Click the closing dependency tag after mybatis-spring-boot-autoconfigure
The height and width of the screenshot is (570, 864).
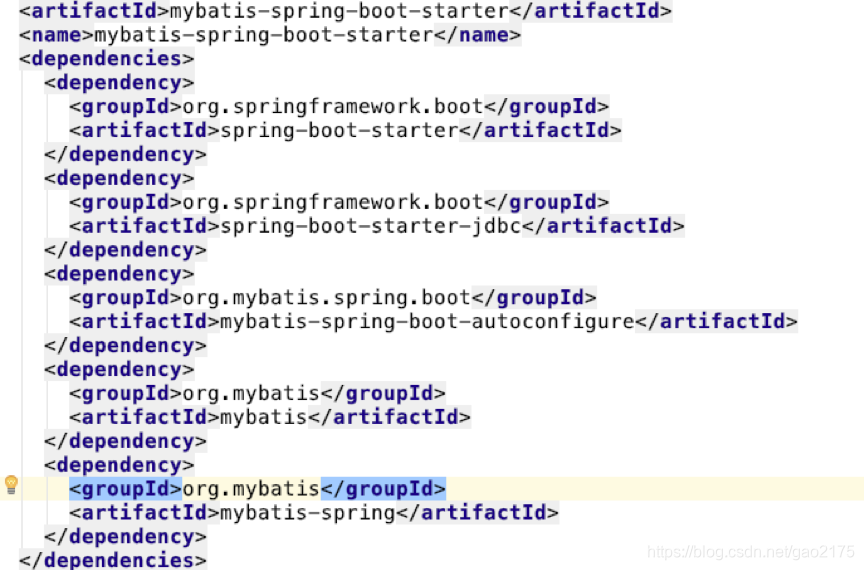pyautogui.click(x=126, y=346)
